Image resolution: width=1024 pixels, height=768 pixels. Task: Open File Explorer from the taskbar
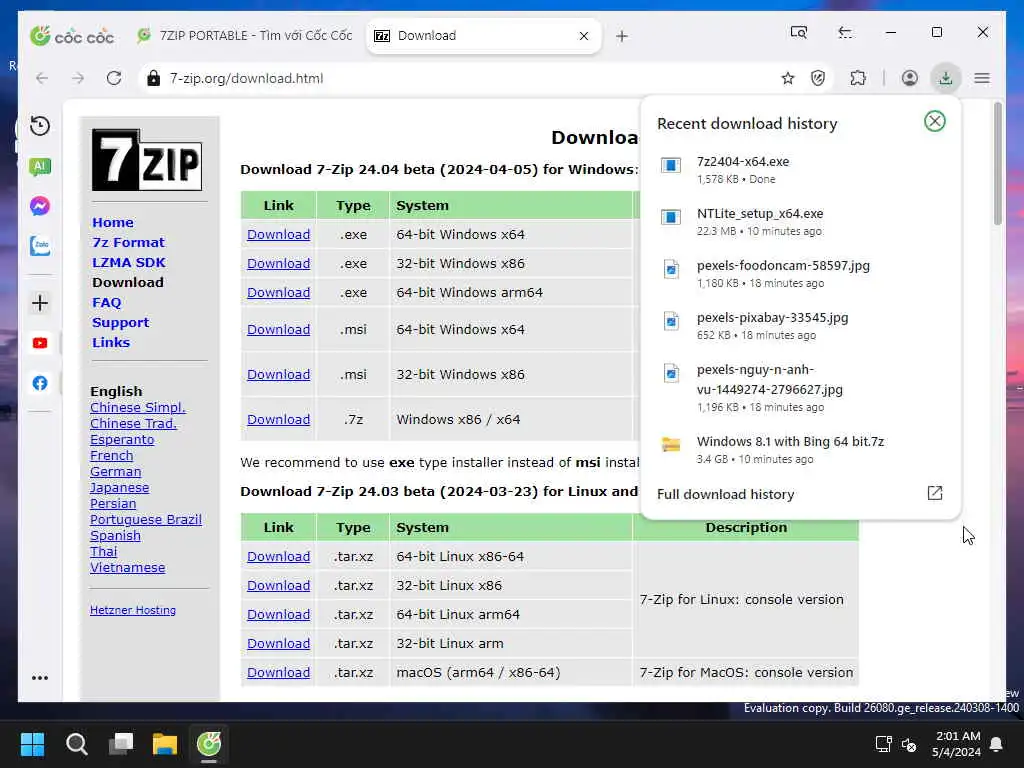coord(165,744)
